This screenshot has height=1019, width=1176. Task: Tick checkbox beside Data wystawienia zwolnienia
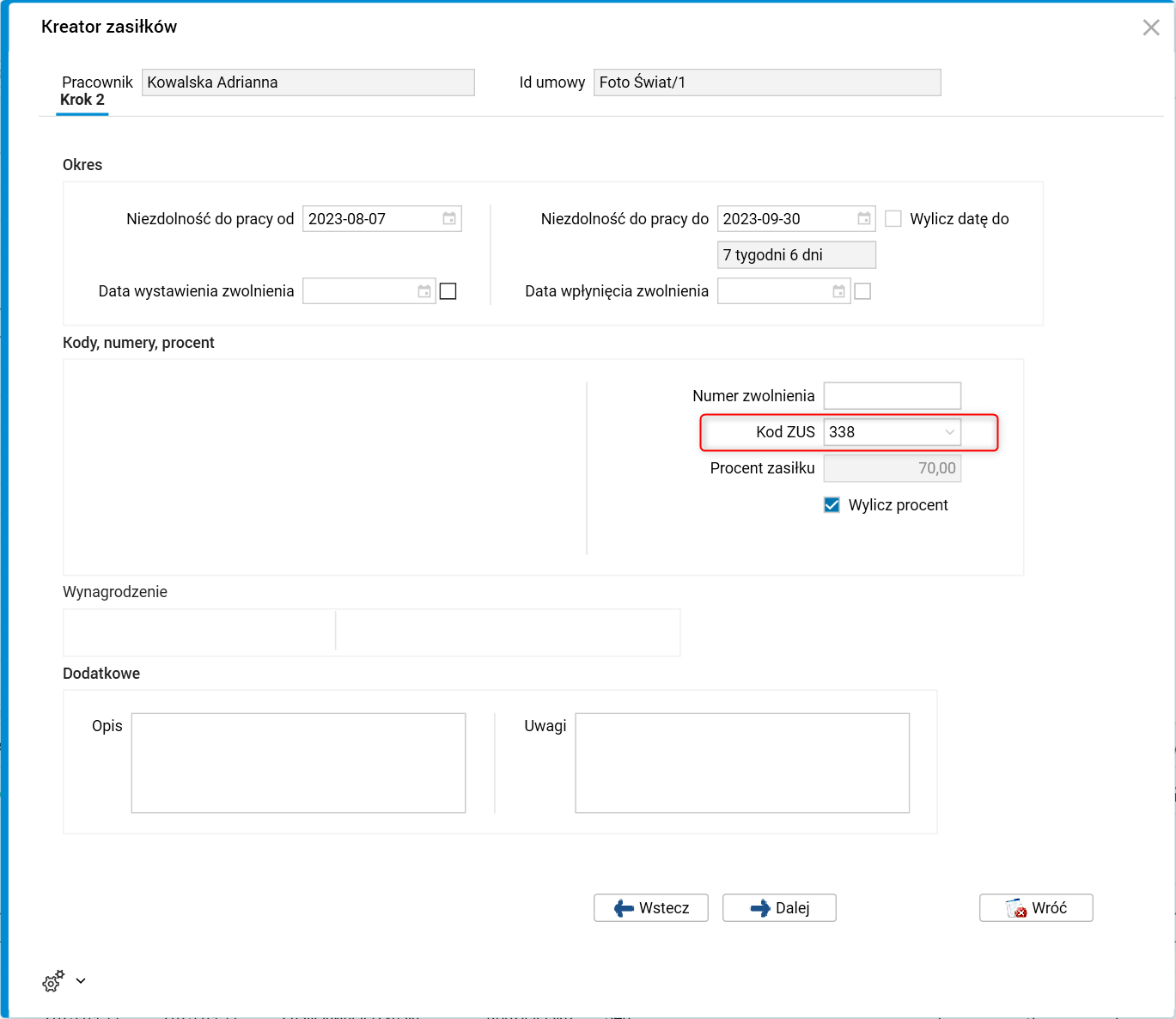coord(448,291)
